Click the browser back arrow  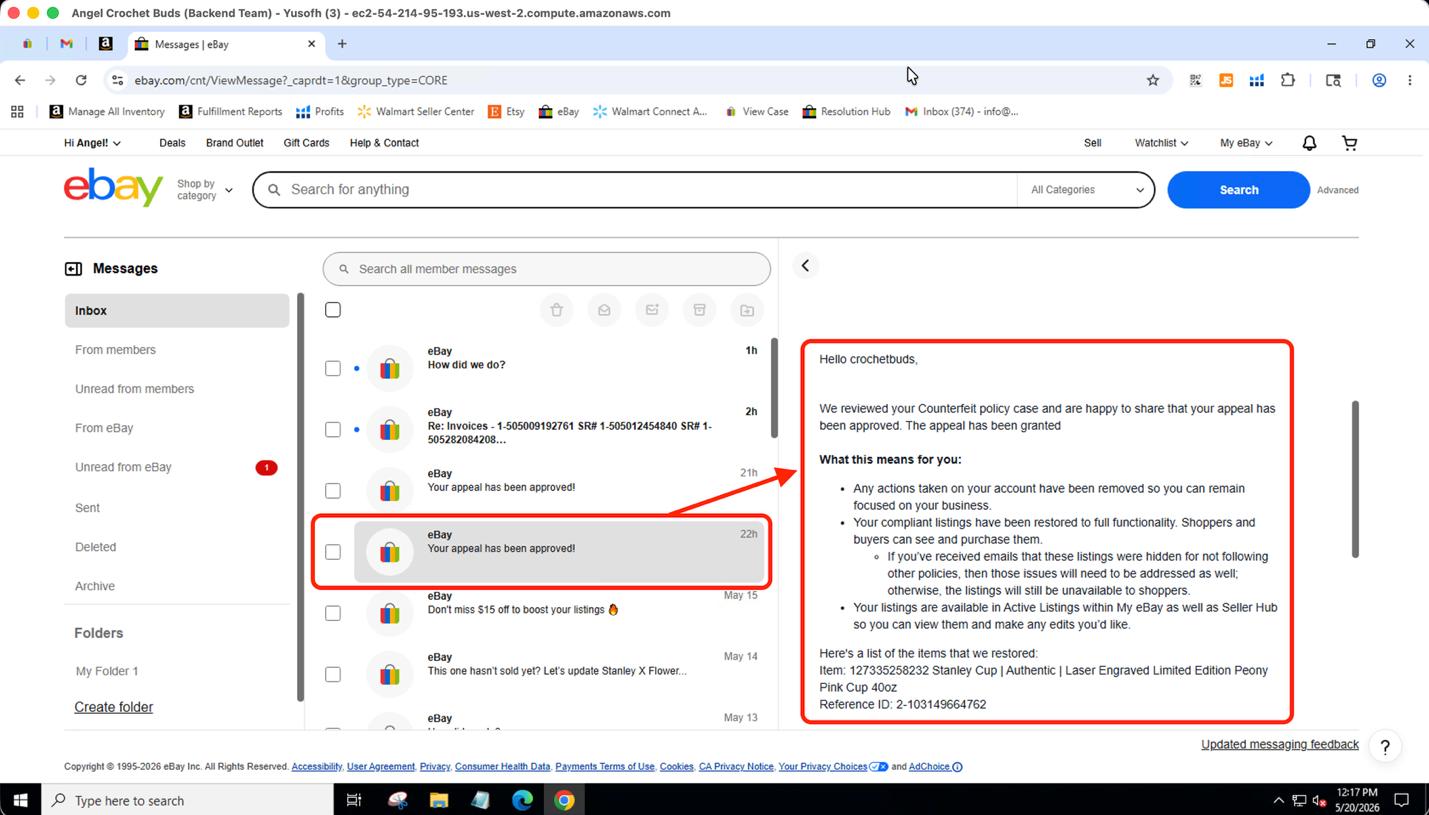click(20, 80)
